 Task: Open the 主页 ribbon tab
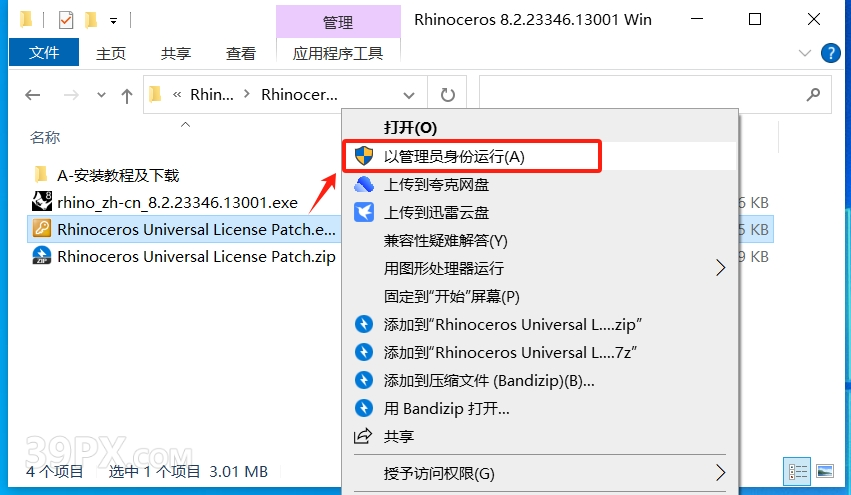pyautogui.click(x=111, y=53)
